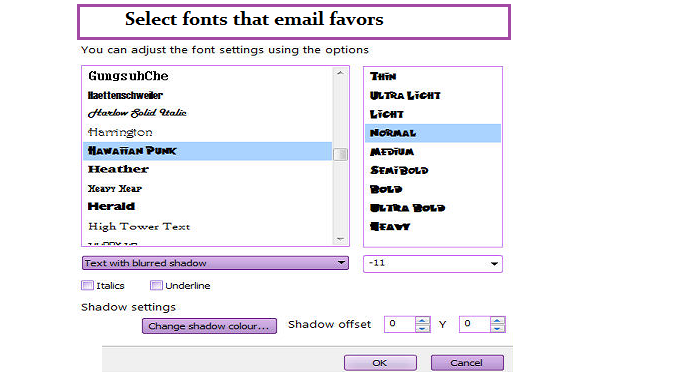Screen dimensions: 691x375
Task: Choose Medium font weight
Action: click(433, 152)
